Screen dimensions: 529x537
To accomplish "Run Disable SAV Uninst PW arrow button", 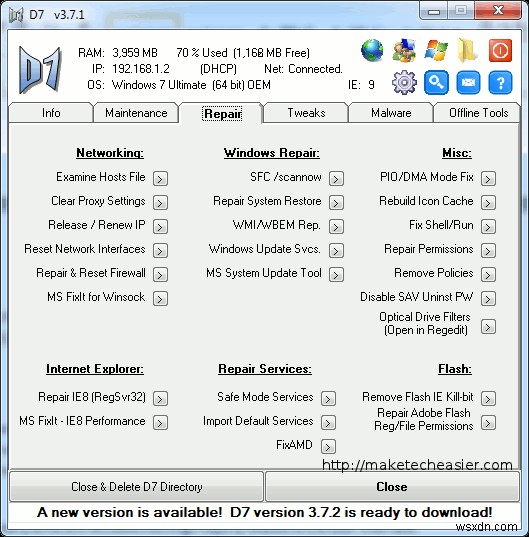I will pos(488,298).
